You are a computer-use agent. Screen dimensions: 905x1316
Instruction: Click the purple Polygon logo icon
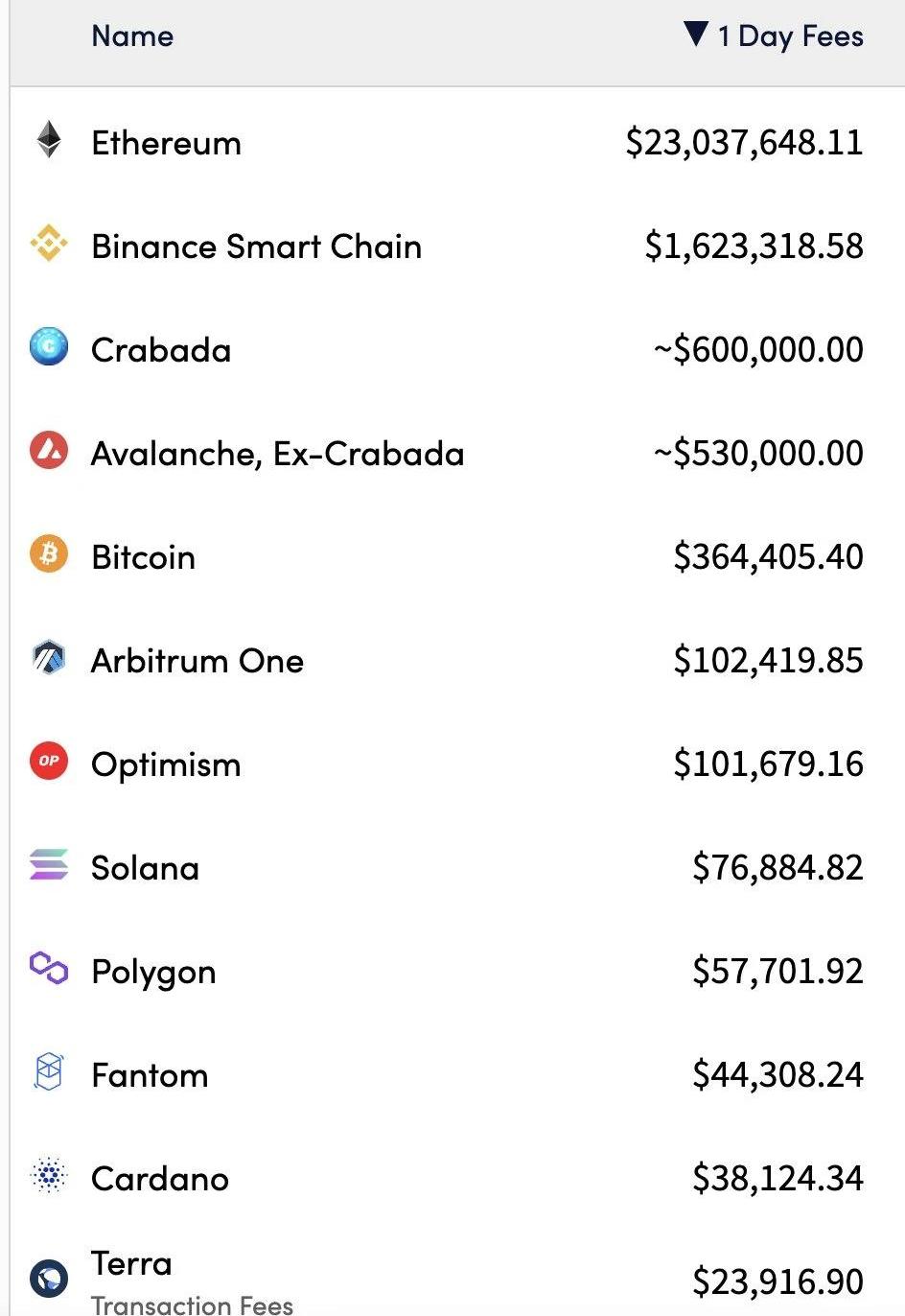coord(49,969)
